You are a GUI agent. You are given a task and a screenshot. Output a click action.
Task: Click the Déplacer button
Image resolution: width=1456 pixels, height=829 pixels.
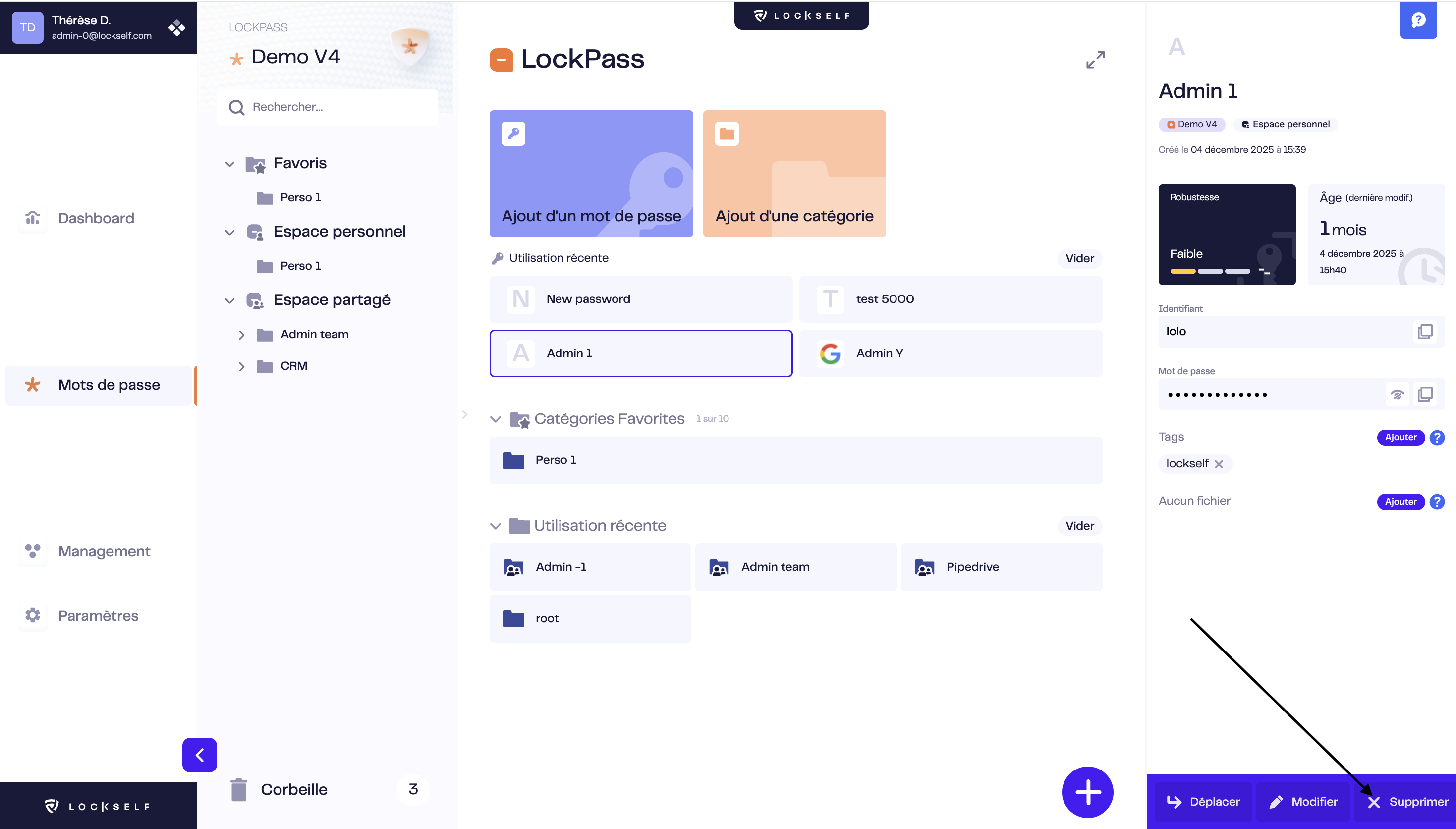(1203, 802)
